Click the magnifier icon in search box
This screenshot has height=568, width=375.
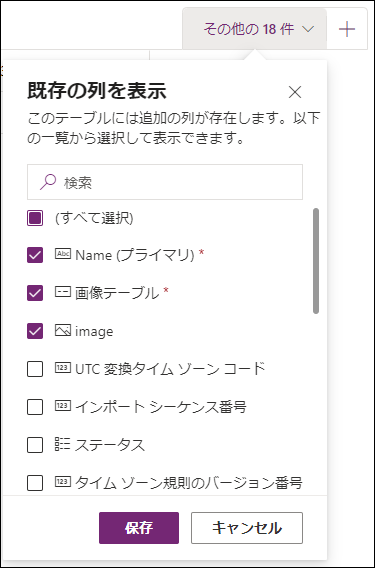pyautogui.click(x=48, y=182)
